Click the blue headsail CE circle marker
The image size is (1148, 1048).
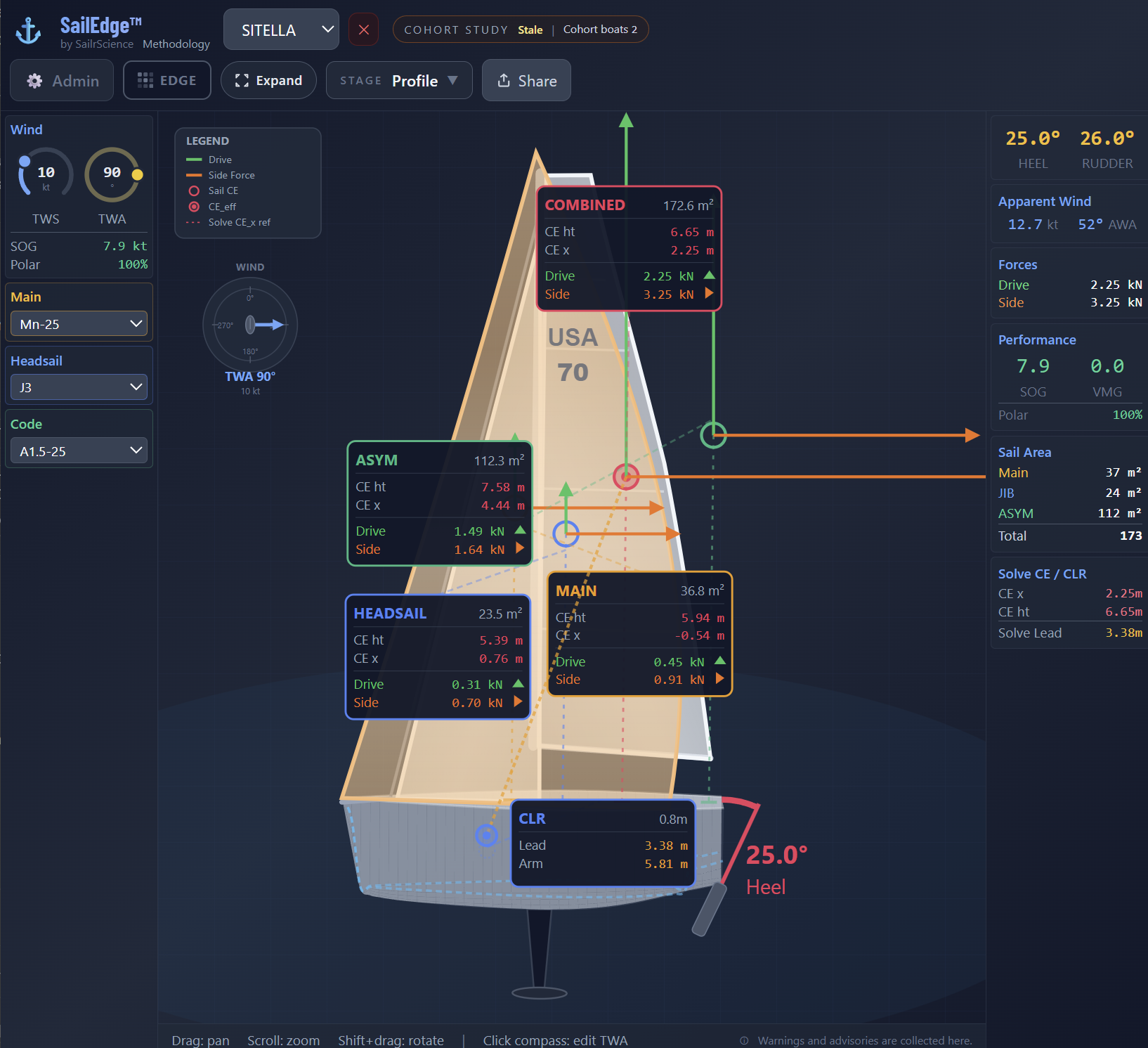(566, 534)
